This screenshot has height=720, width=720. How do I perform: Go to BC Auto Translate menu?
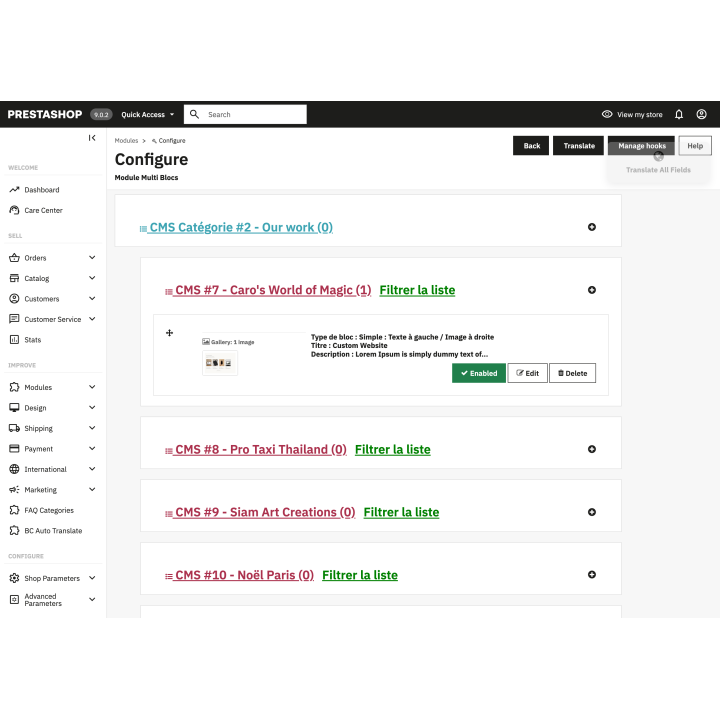[53, 531]
